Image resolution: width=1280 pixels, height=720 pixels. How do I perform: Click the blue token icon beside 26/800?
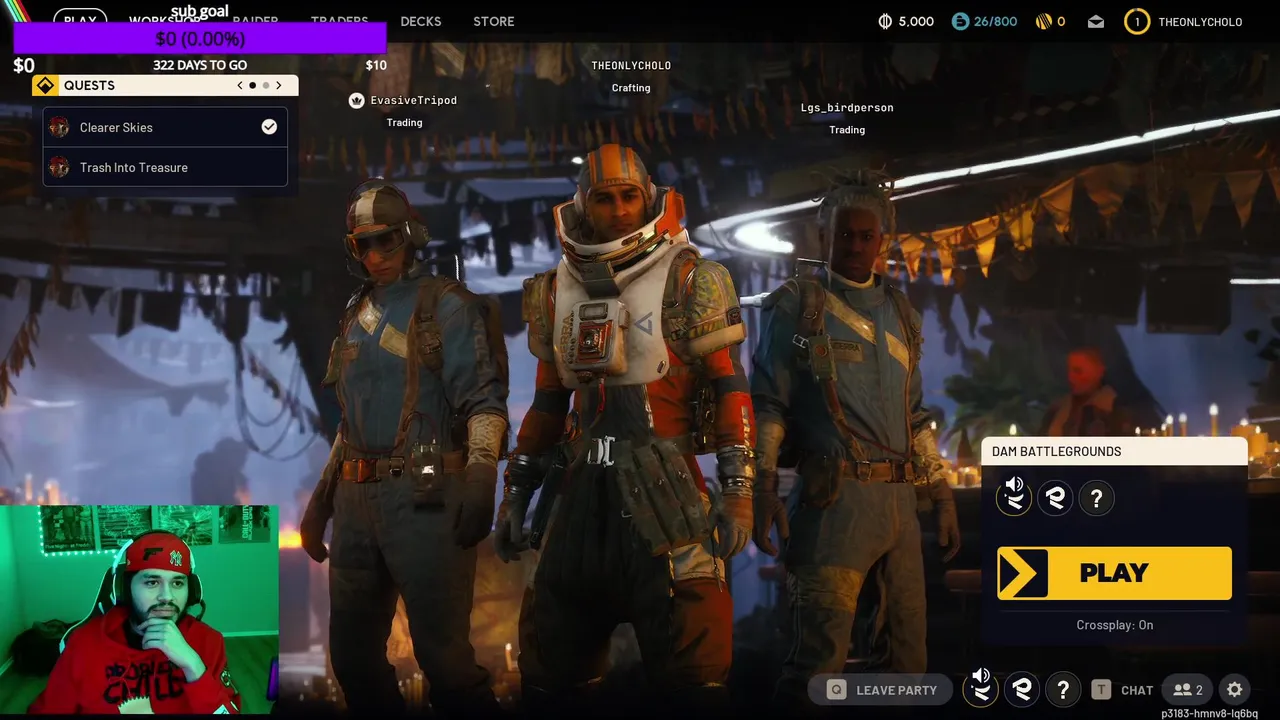point(960,21)
